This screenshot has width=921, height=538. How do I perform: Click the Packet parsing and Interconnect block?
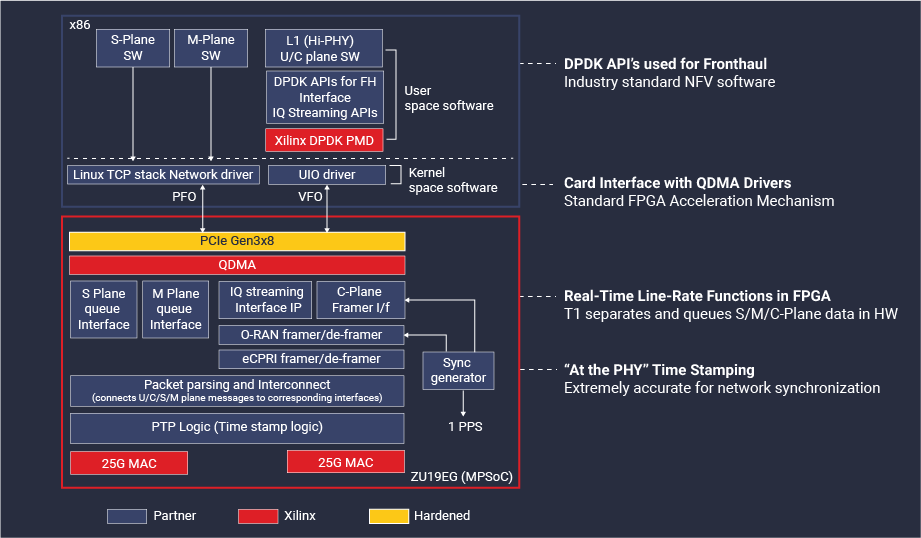237,391
